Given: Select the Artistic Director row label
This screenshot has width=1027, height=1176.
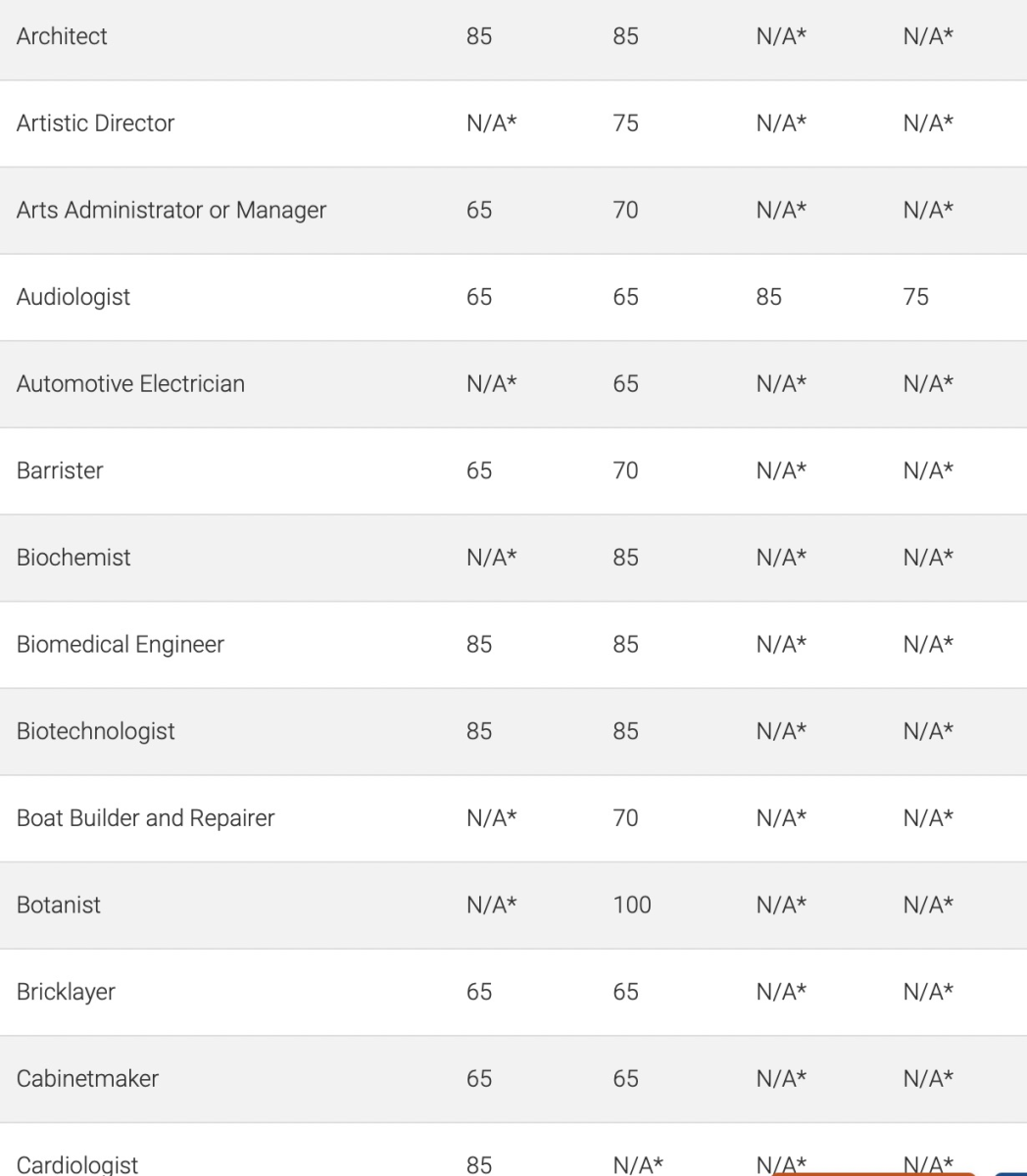Looking at the screenshot, I should click(x=95, y=123).
